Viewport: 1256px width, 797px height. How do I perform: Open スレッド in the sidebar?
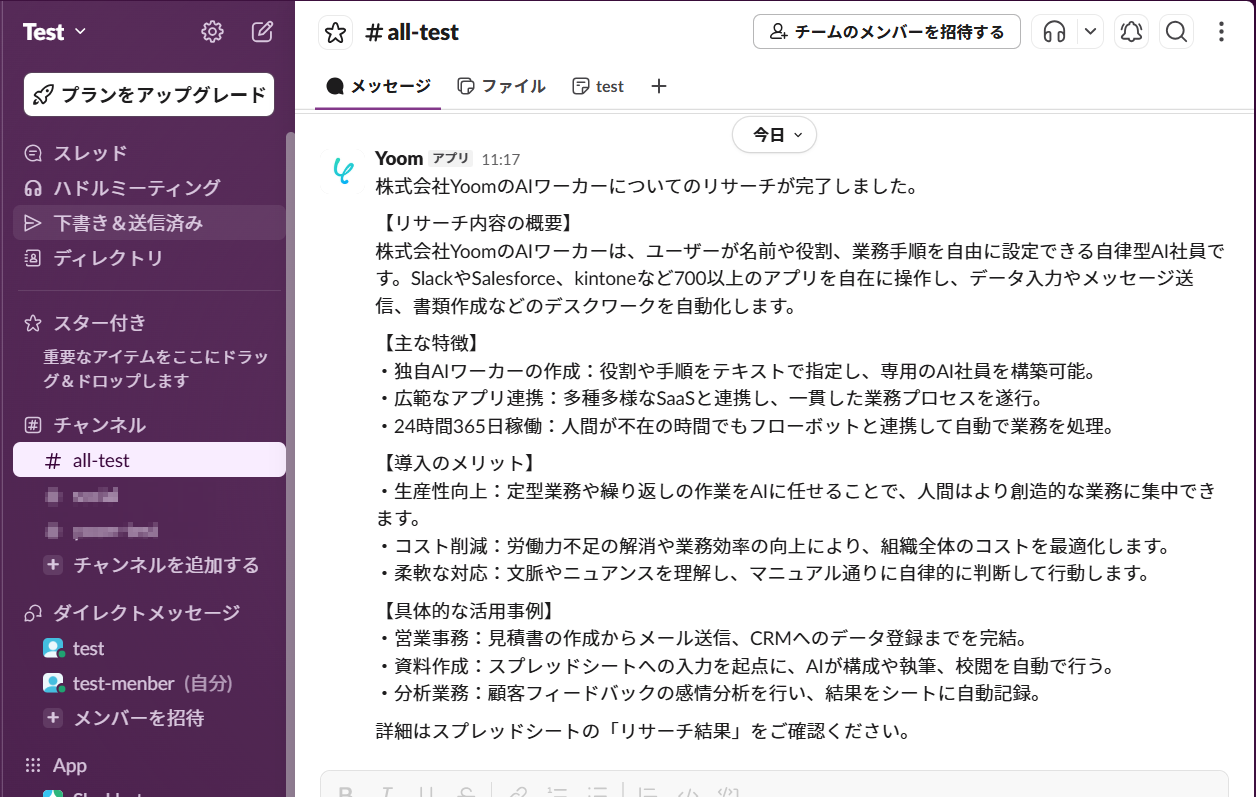coord(149,153)
